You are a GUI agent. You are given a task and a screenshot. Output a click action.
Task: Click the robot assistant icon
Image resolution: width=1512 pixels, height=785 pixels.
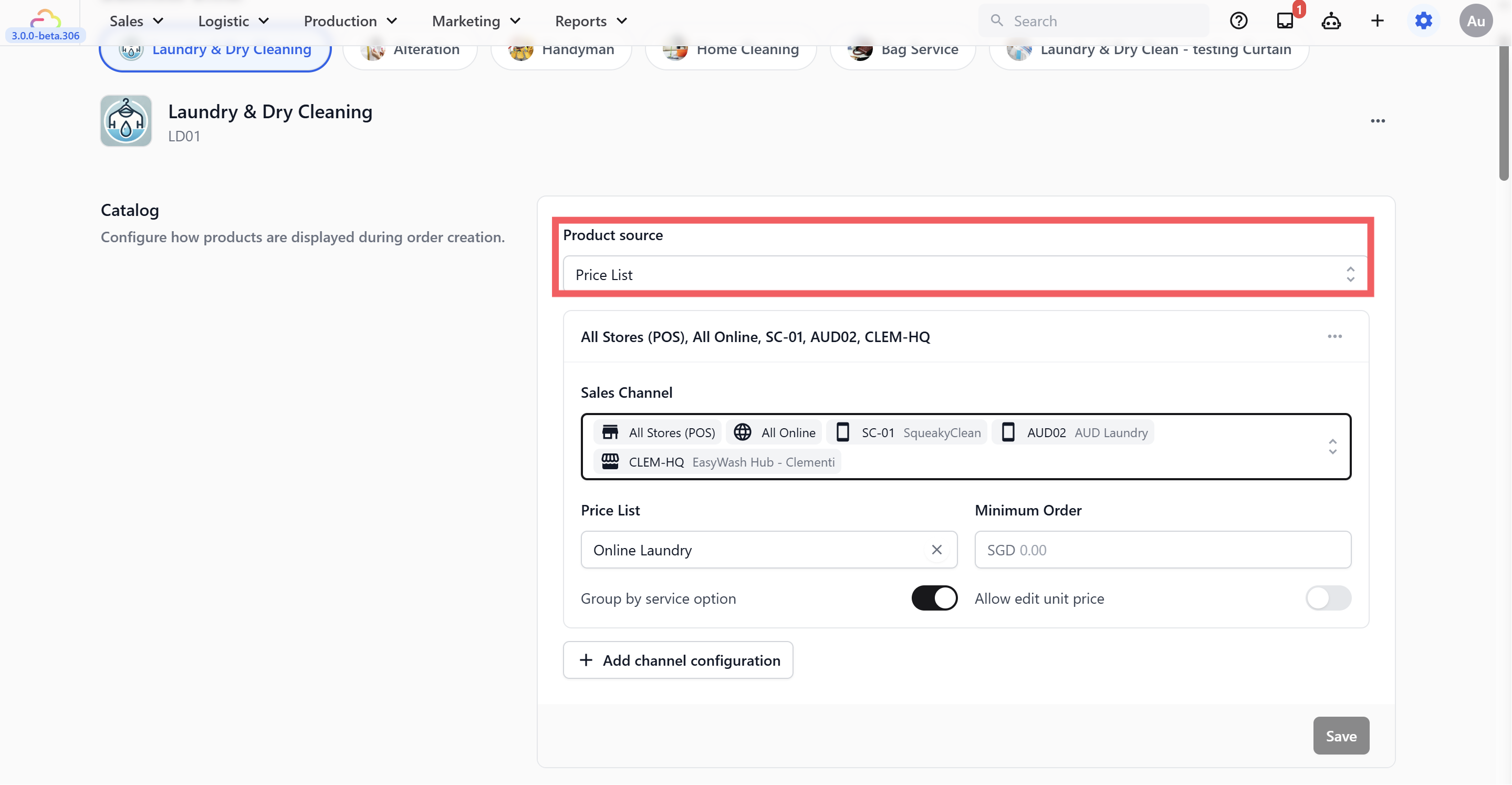pyautogui.click(x=1331, y=21)
